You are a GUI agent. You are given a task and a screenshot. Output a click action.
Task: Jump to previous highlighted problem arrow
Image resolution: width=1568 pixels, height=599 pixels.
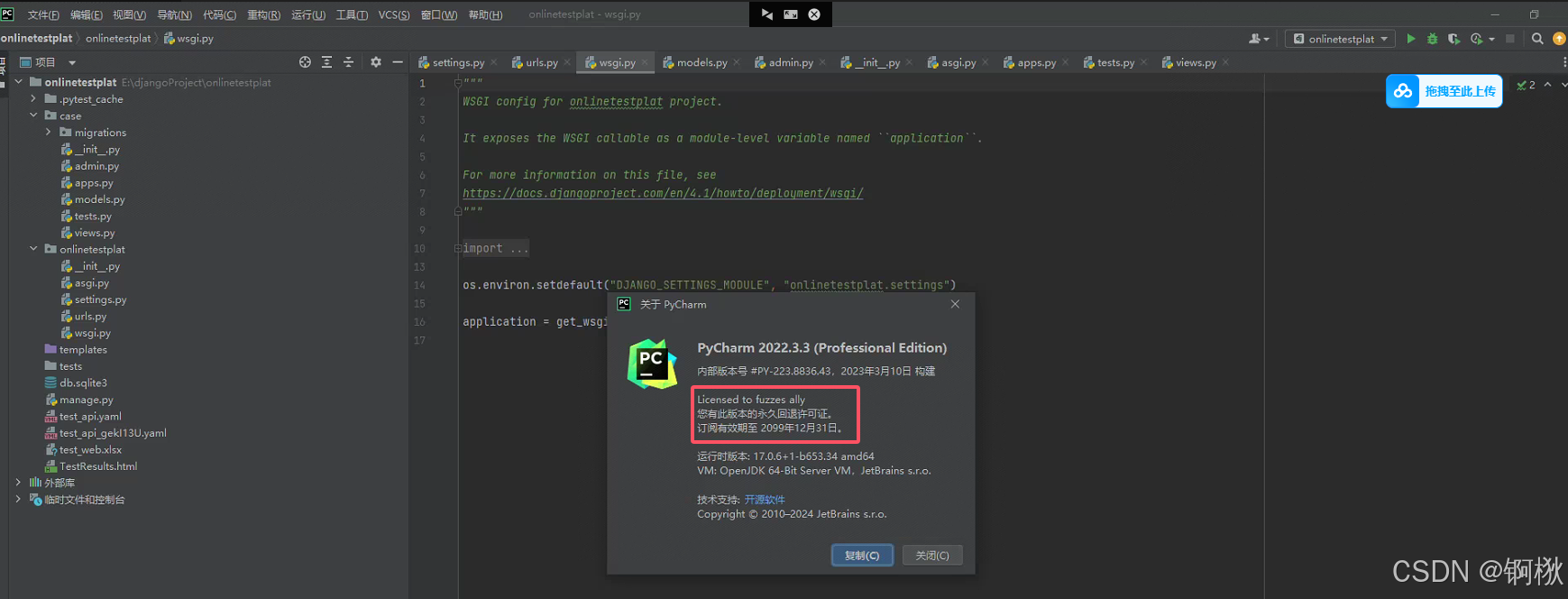[x=1548, y=85]
